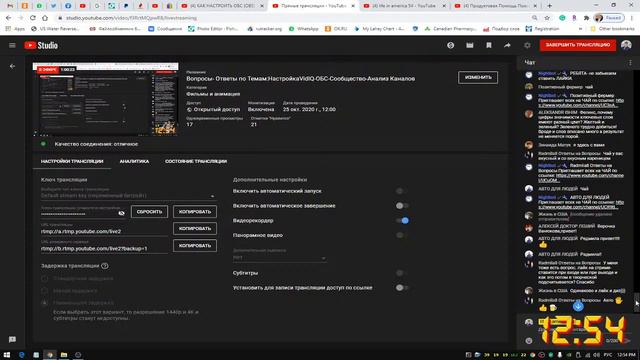Select the low delay radio button
This screenshot has height=360, width=640.
pos(45,291)
